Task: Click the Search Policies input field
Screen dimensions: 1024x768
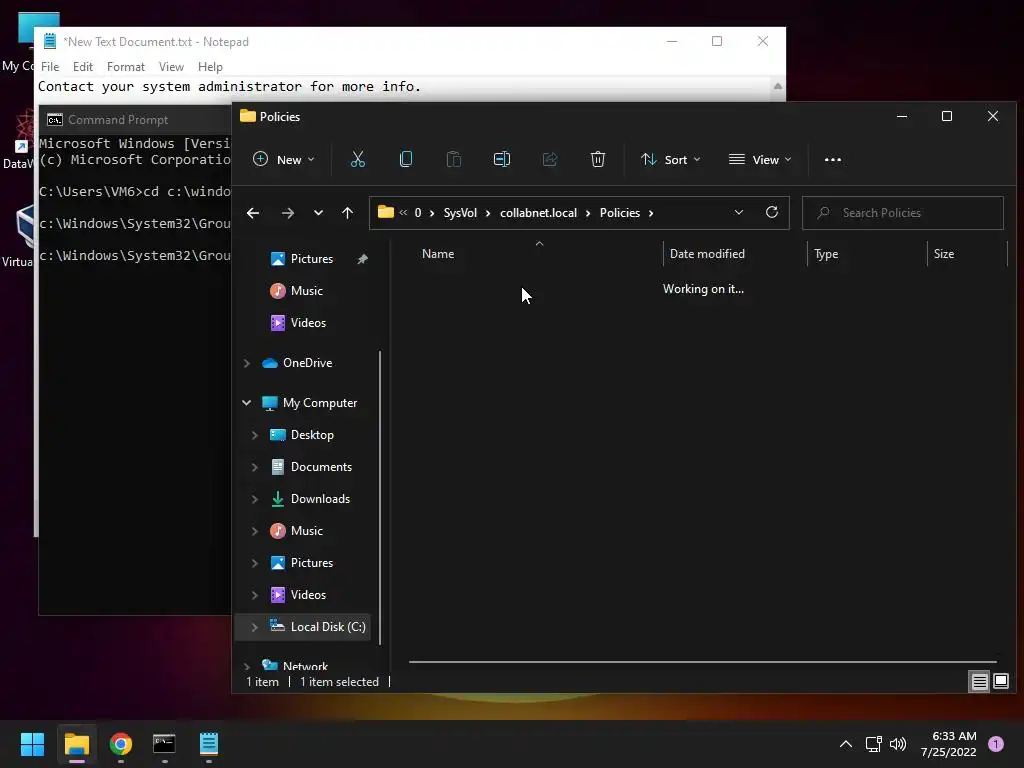Action: click(903, 213)
